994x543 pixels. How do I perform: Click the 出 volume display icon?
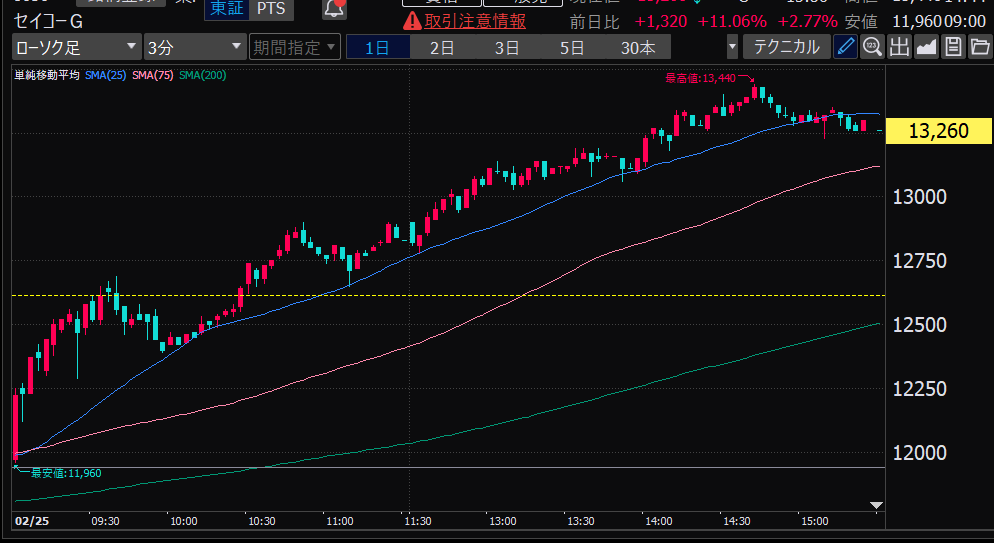[x=899, y=46]
